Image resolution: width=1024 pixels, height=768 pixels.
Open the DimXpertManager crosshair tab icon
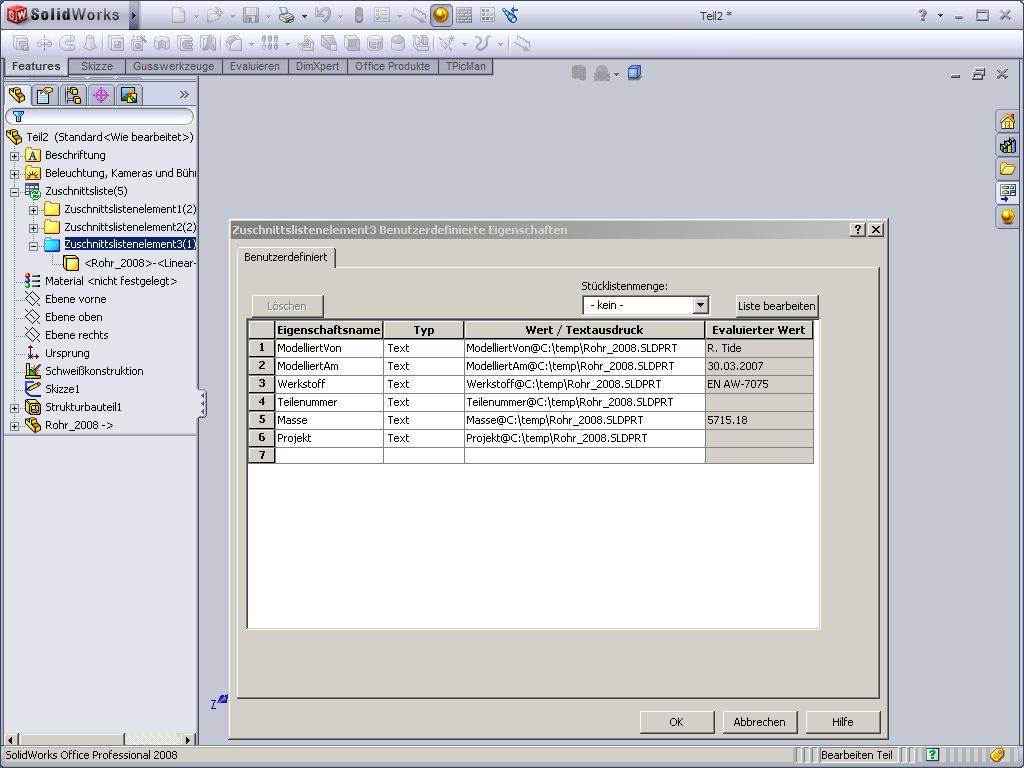(100, 95)
